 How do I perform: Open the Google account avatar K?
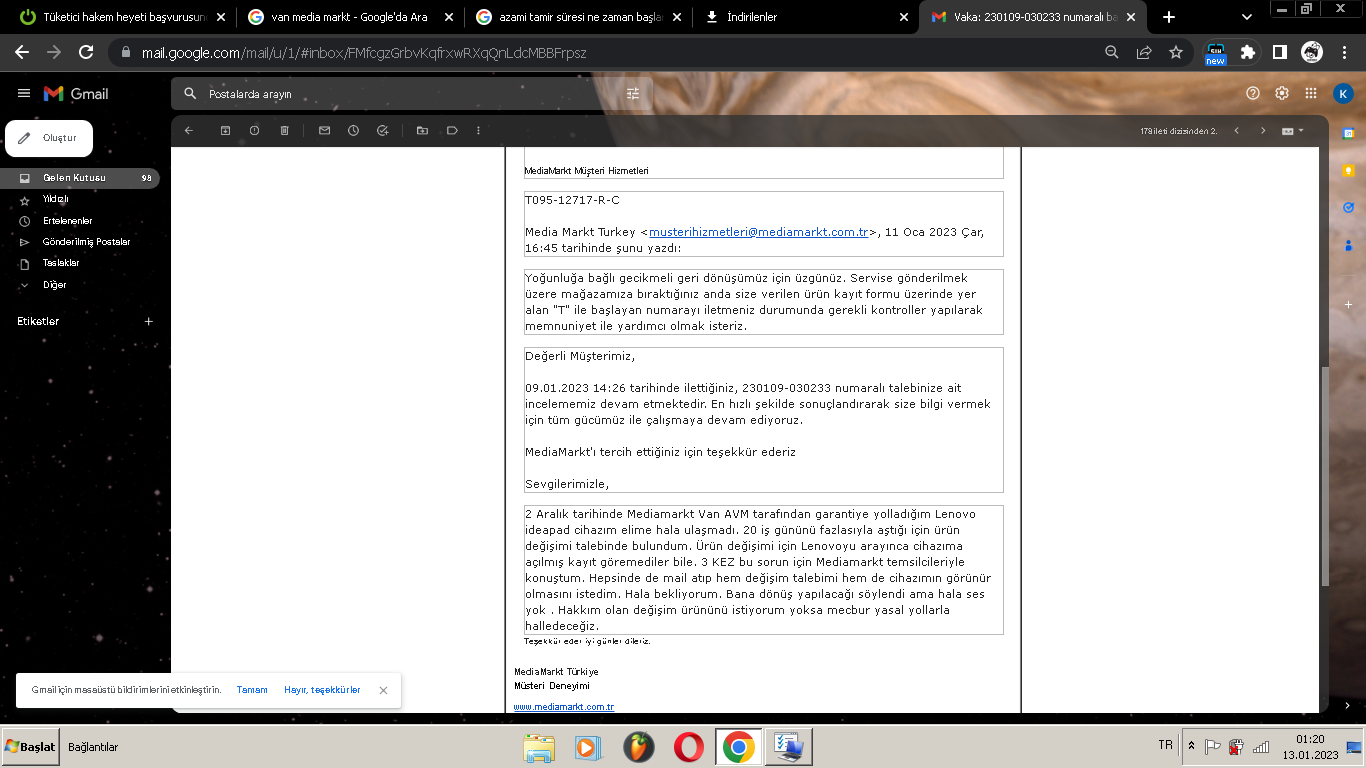pos(1343,93)
